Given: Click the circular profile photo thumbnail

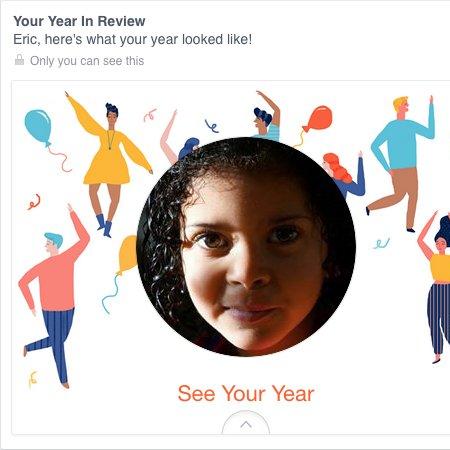Looking at the screenshot, I should (246, 247).
